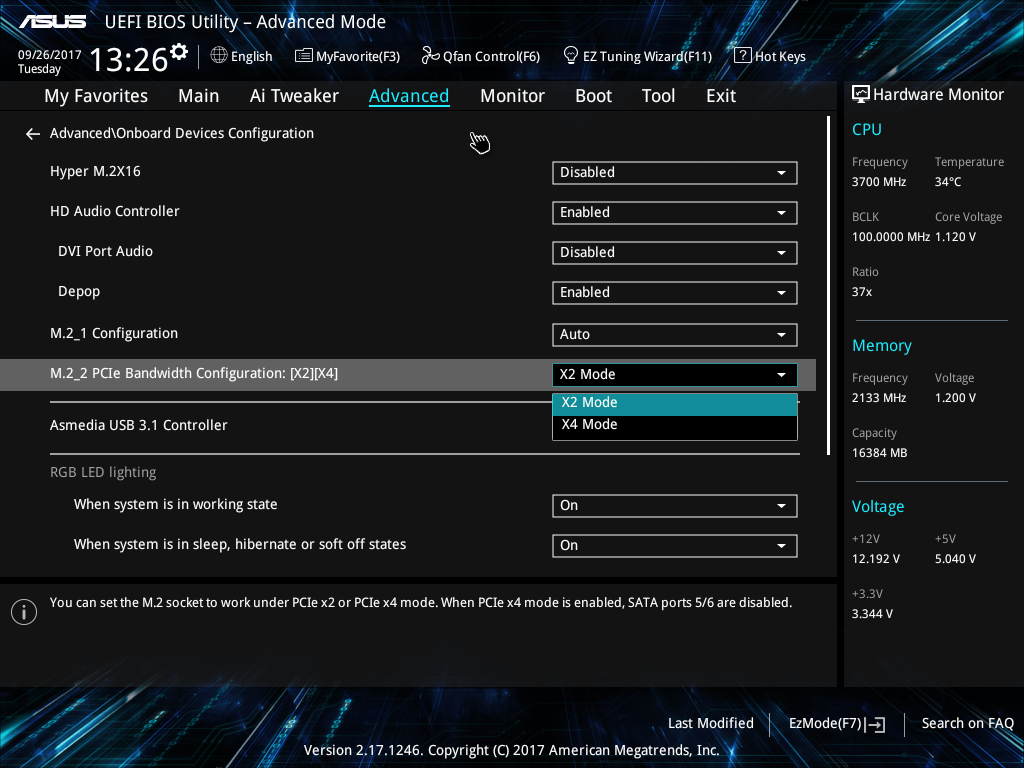Select Depop setting label

click(x=79, y=292)
